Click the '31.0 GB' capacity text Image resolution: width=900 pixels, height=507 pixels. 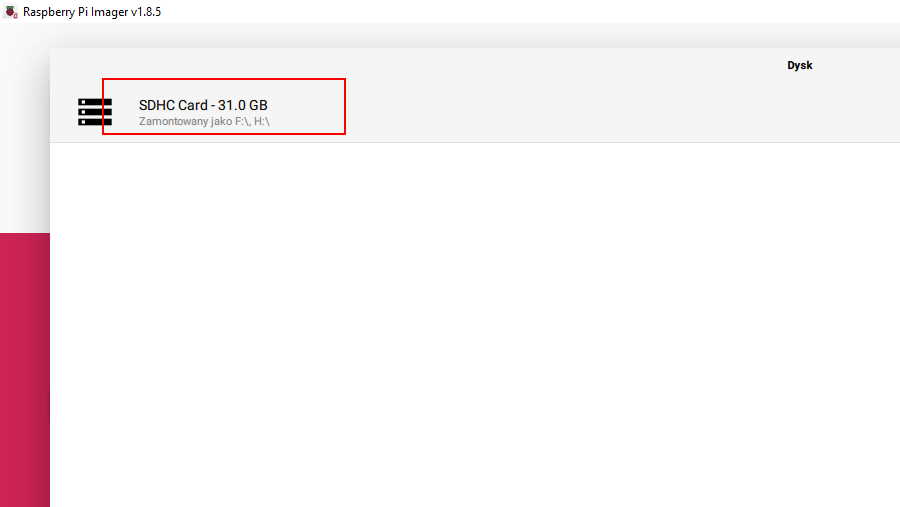(242, 105)
